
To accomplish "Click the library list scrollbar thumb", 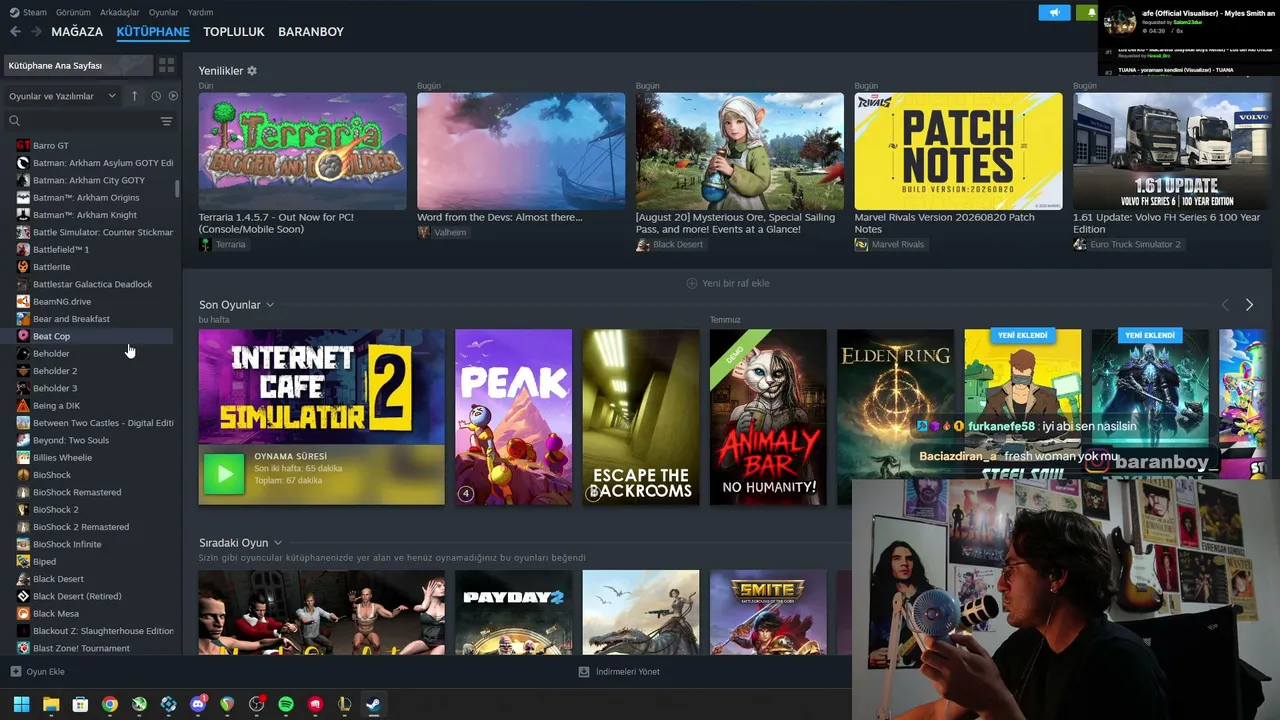I will click(x=177, y=188).
